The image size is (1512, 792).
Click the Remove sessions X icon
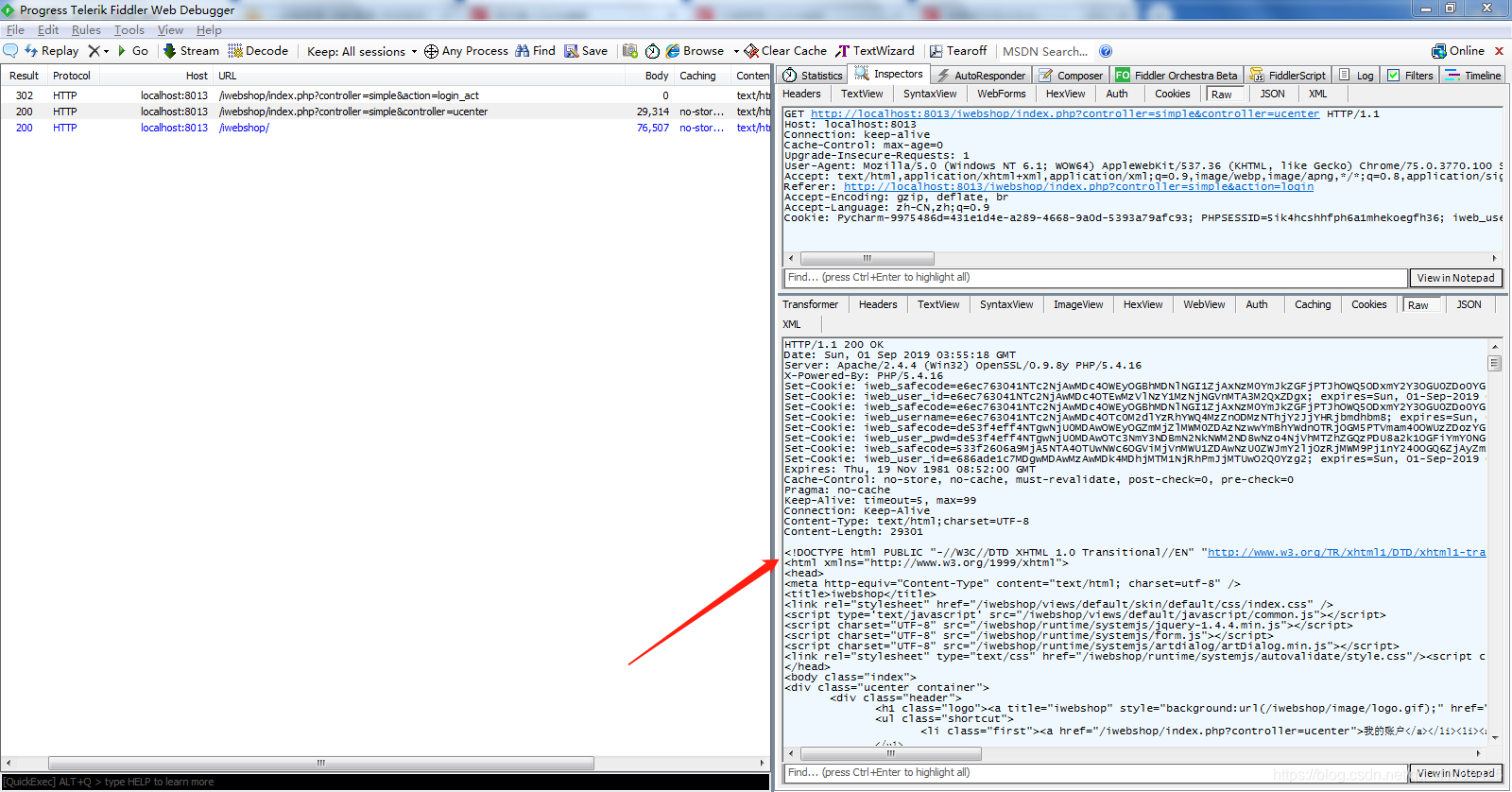coord(94,51)
